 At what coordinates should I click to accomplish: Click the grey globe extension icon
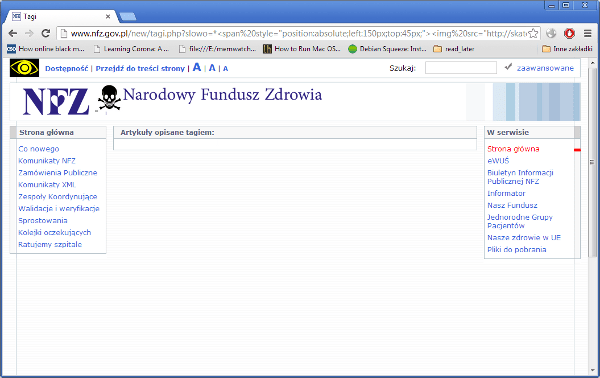point(551,34)
